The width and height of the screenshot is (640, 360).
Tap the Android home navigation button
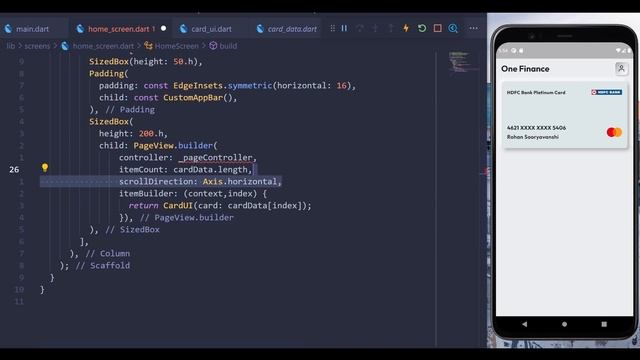(564, 324)
